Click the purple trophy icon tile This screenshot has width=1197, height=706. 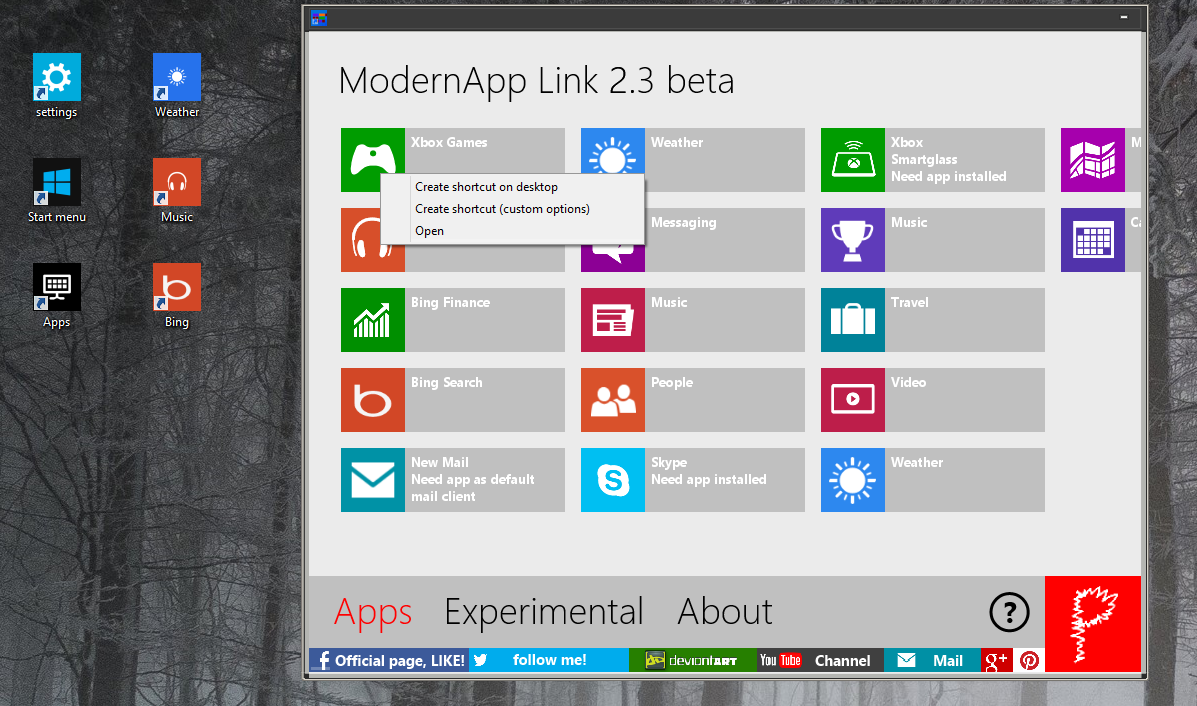(x=853, y=240)
